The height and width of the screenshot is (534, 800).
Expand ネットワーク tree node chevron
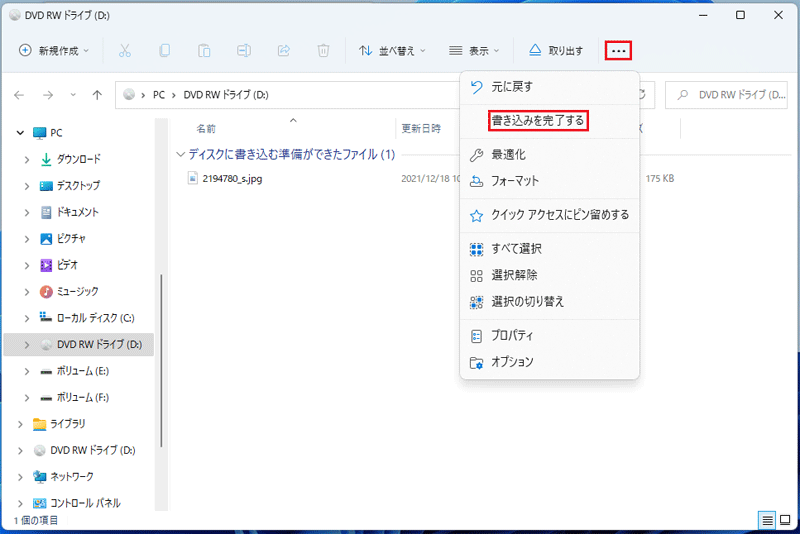tap(20, 477)
